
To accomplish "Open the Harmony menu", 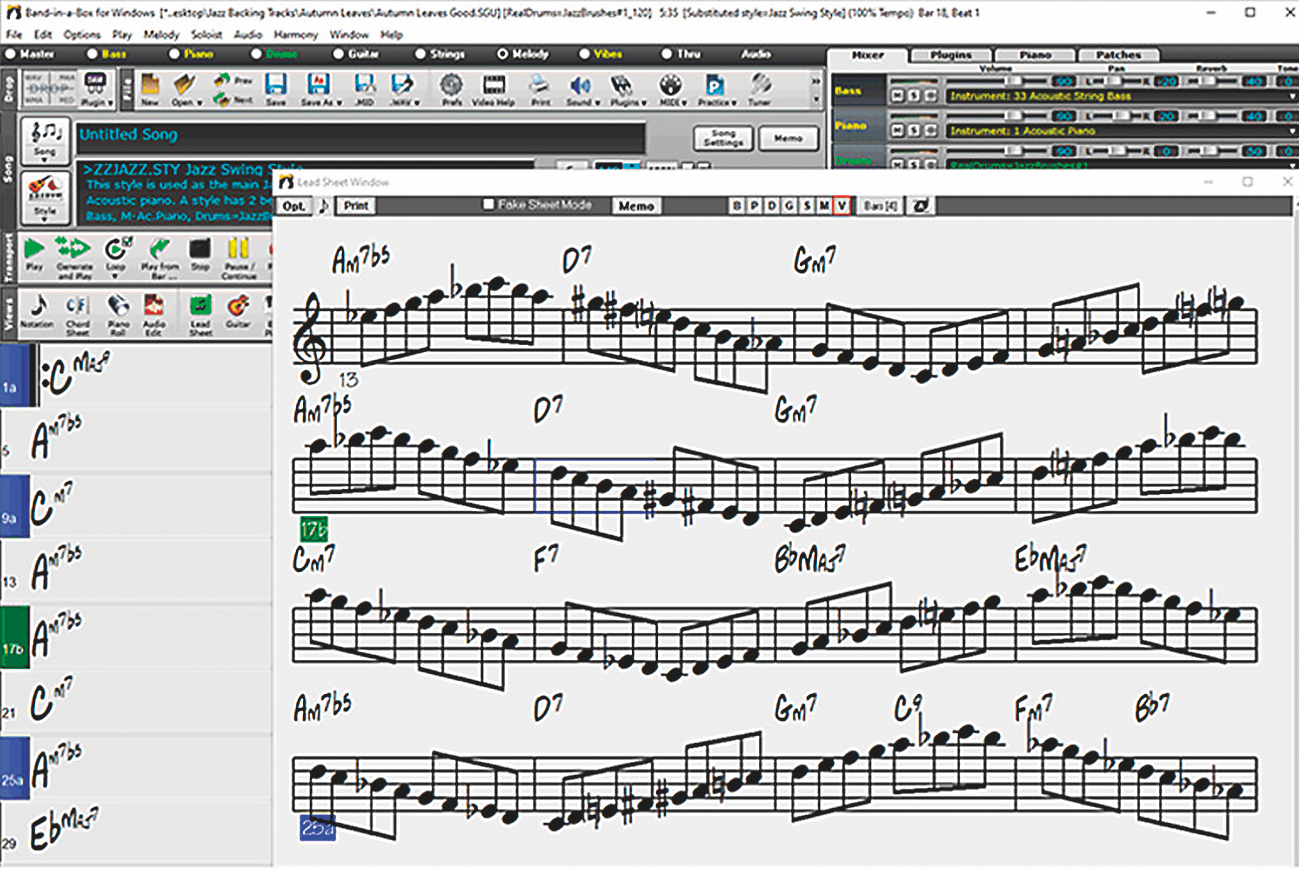I will pos(296,34).
